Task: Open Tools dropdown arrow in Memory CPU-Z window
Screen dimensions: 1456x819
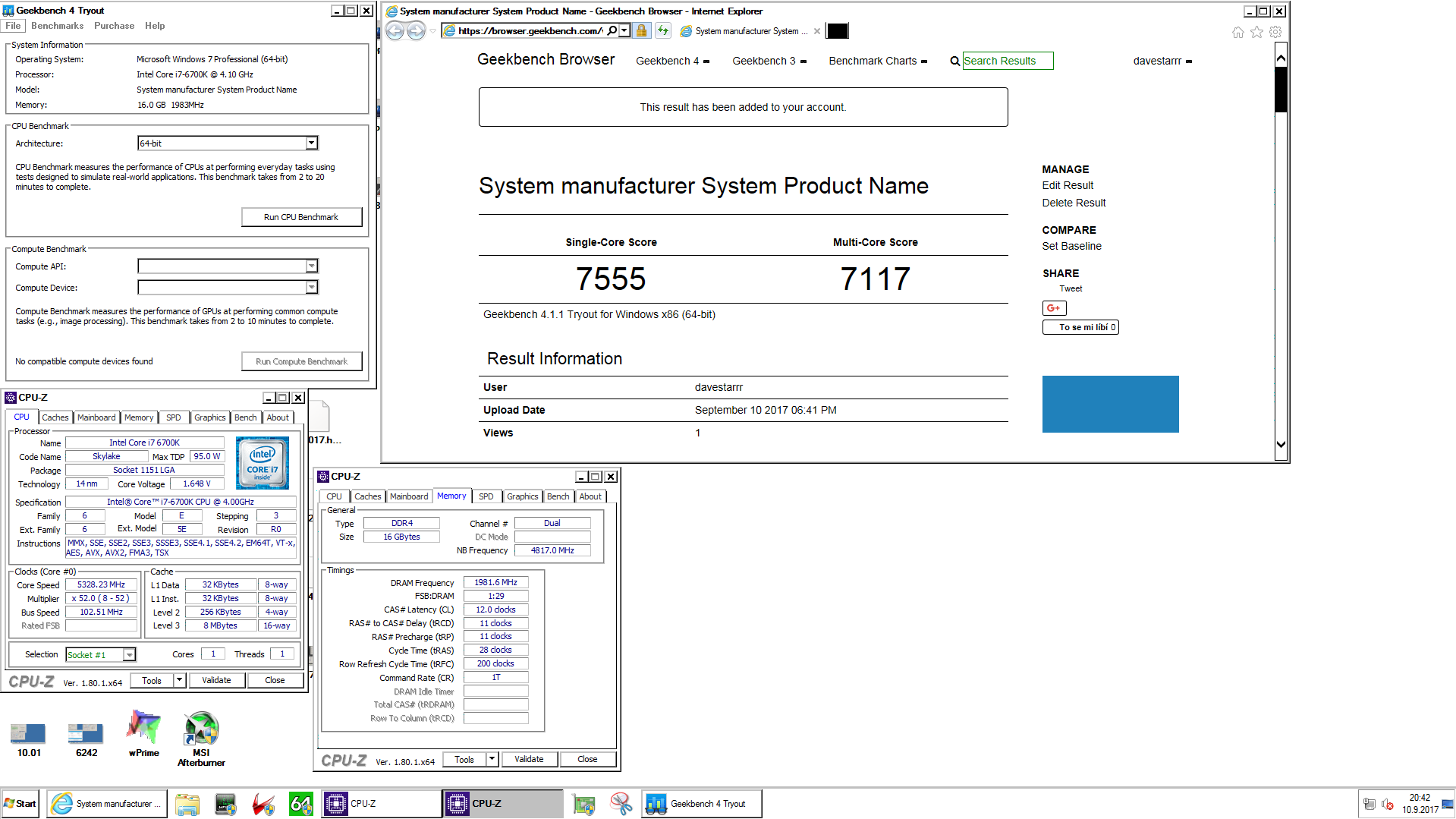Action: pos(492,759)
